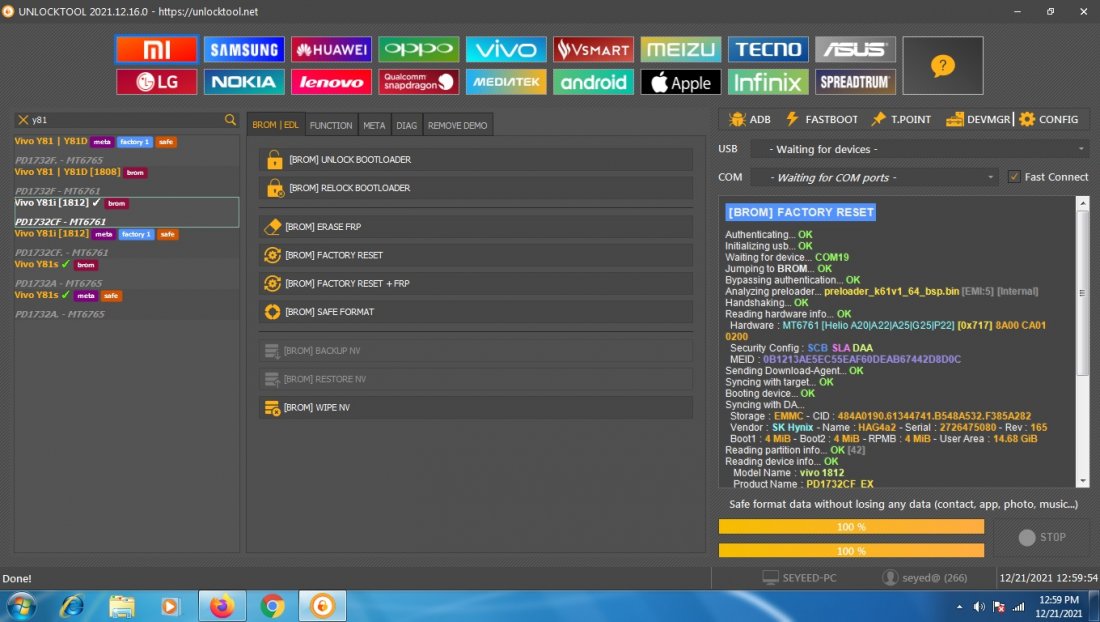Viewport: 1100px width, 622px height.
Task: Open the Windows Start menu
Action: (21, 605)
